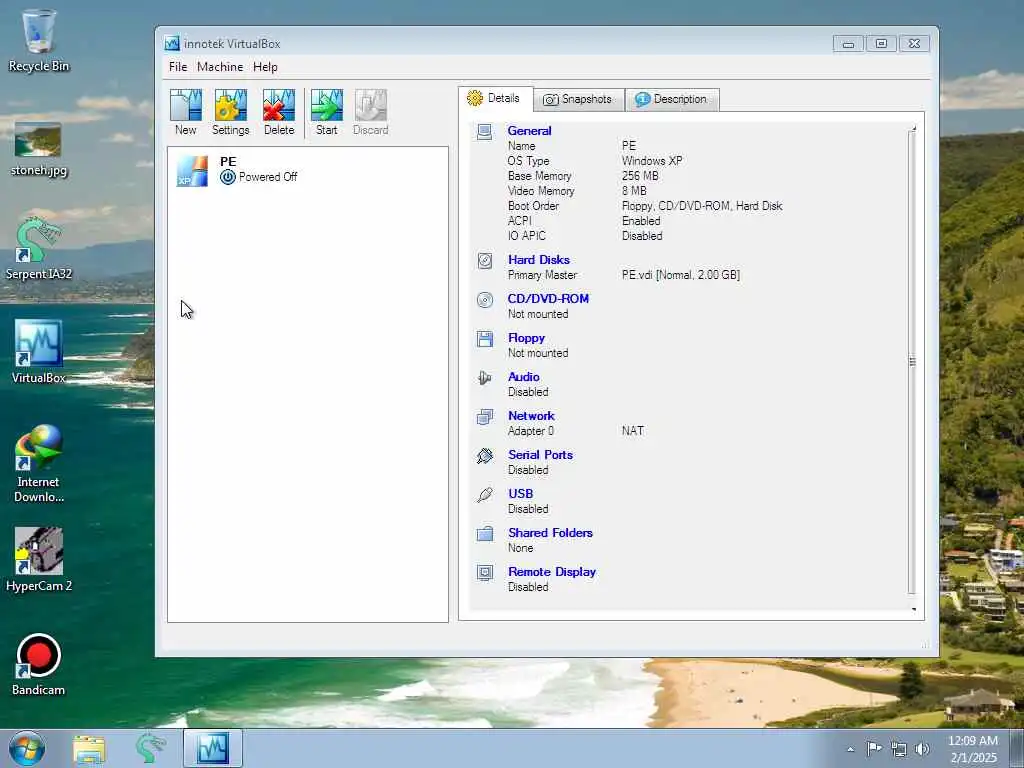The width and height of the screenshot is (1024, 768).
Task: Click the Action Center flag tray icon
Action: (x=874, y=748)
